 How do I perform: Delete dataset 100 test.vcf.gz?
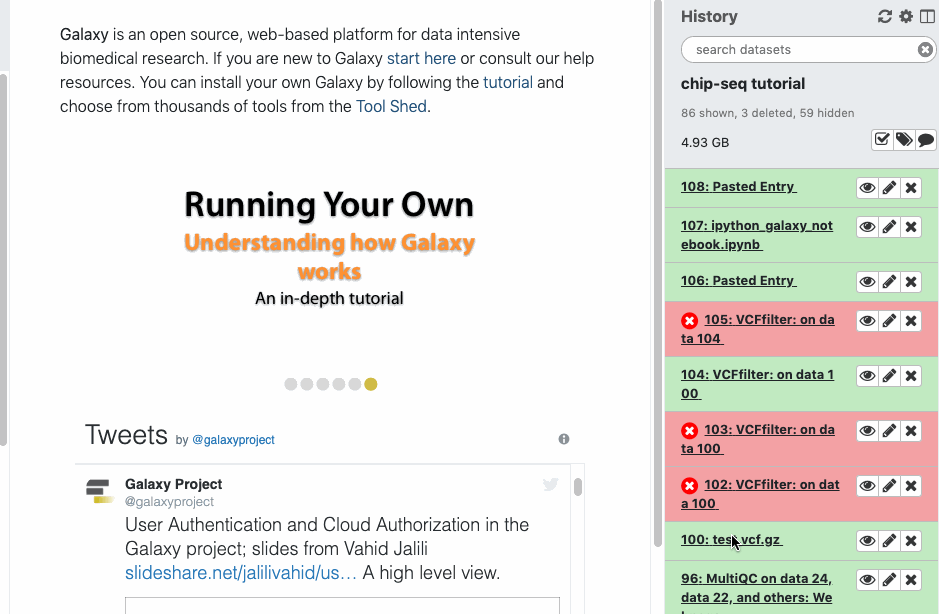pos(911,541)
